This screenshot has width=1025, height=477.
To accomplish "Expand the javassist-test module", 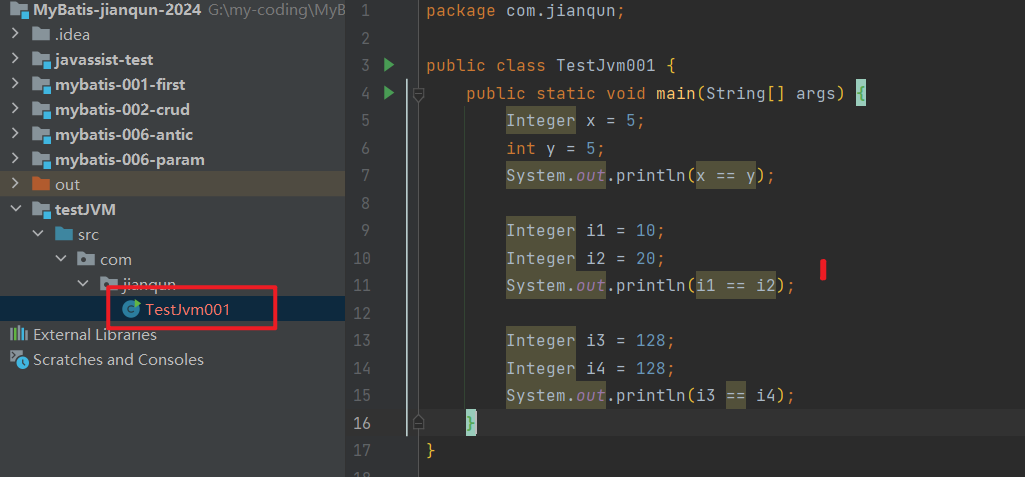I will (x=15, y=59).
